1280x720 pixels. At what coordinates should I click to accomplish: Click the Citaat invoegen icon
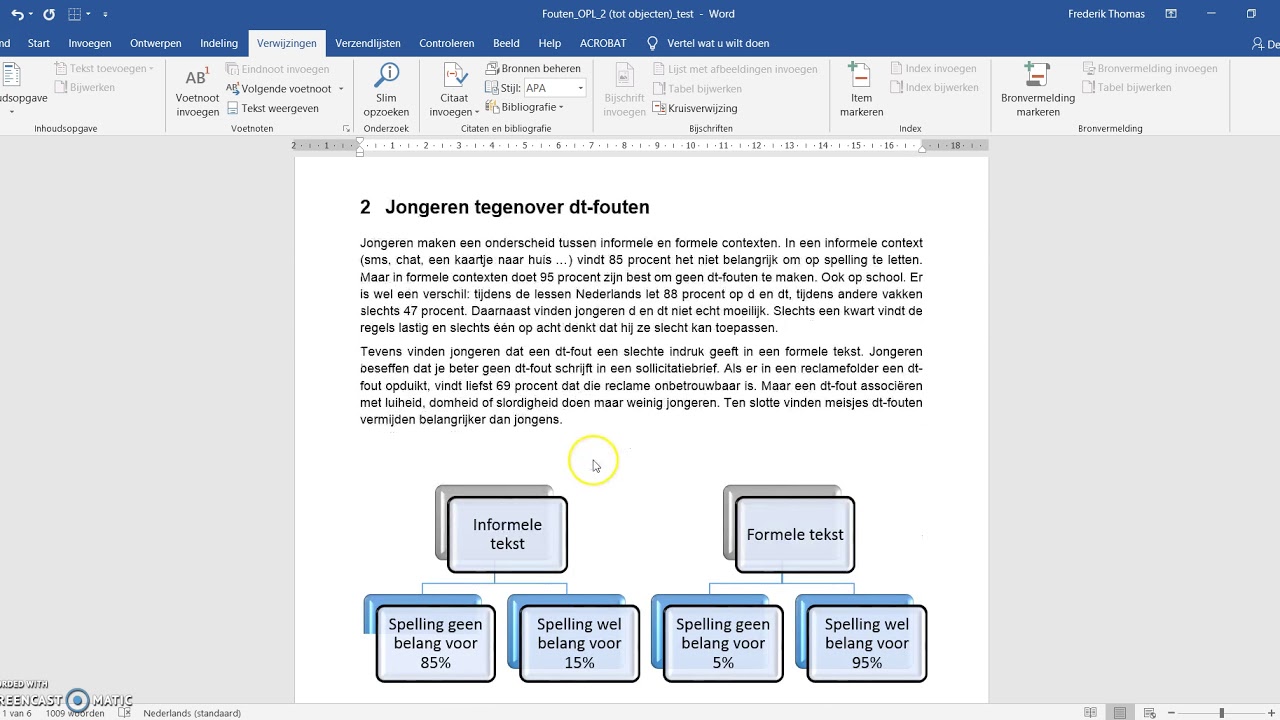pyautogui.click(x=454, y=77)
